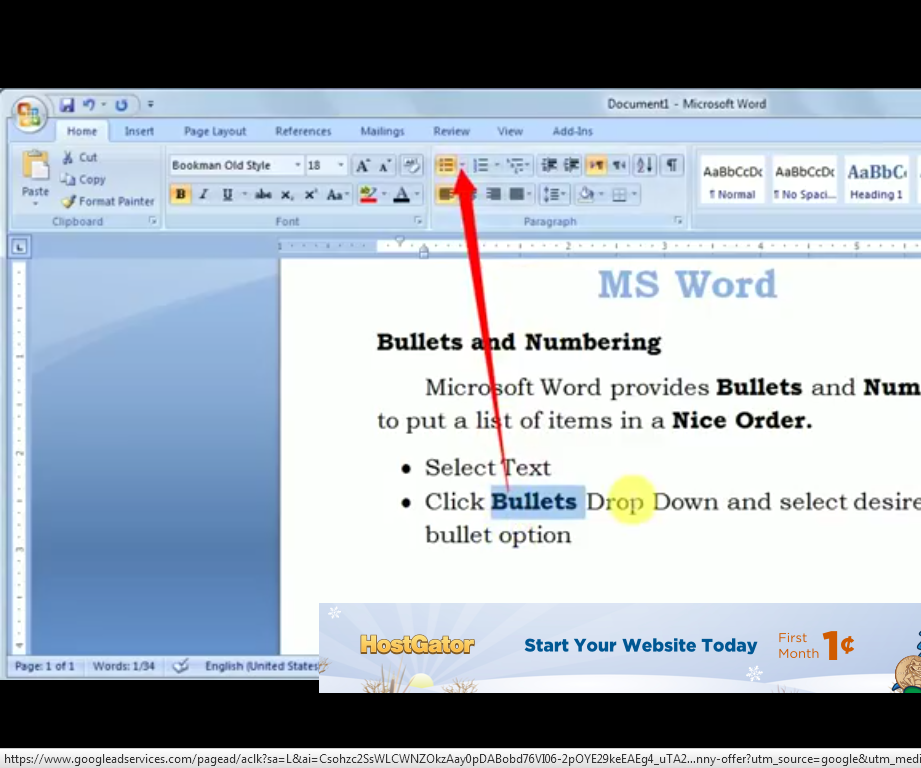Apply paragraph shading color
Image resolution: width=921 pixels, height=768 pixels.
(x=586, y=194)
